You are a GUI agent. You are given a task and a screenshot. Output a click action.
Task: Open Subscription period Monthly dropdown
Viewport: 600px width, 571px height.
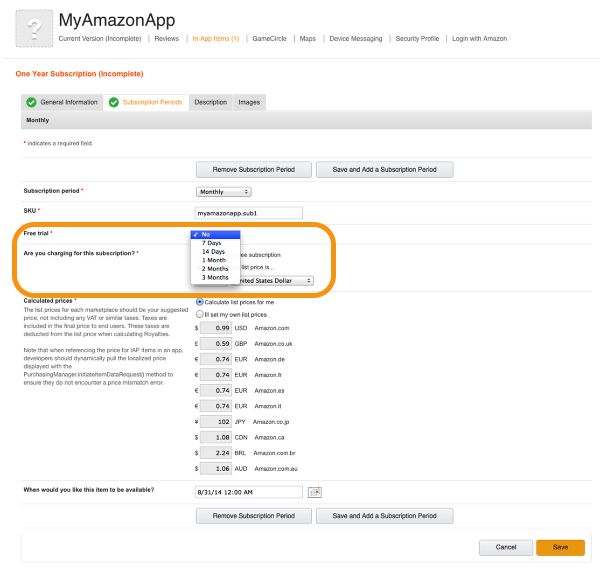[x=223, y=192]
